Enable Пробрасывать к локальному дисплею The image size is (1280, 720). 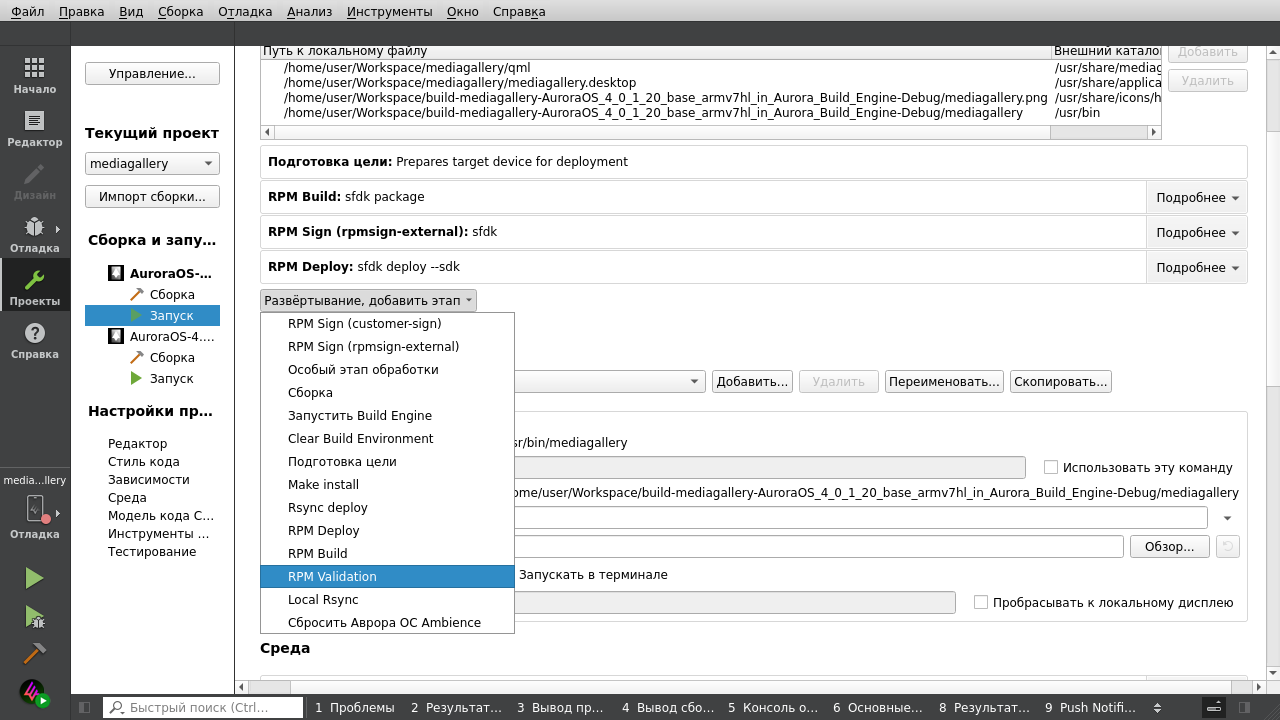(x=980, y=601)
